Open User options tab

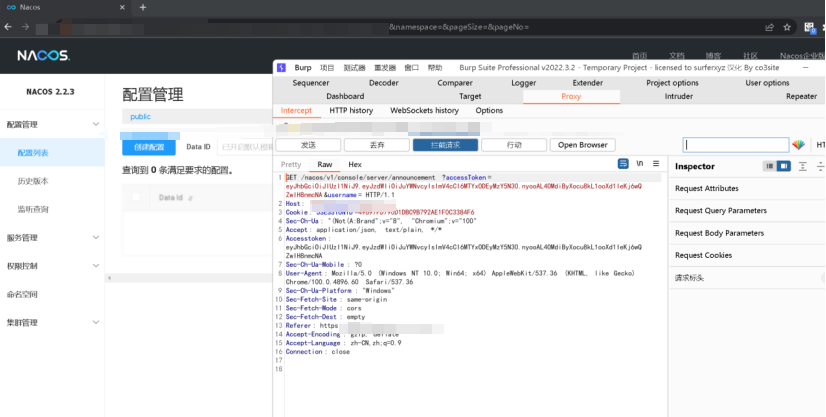pos(767,83)
